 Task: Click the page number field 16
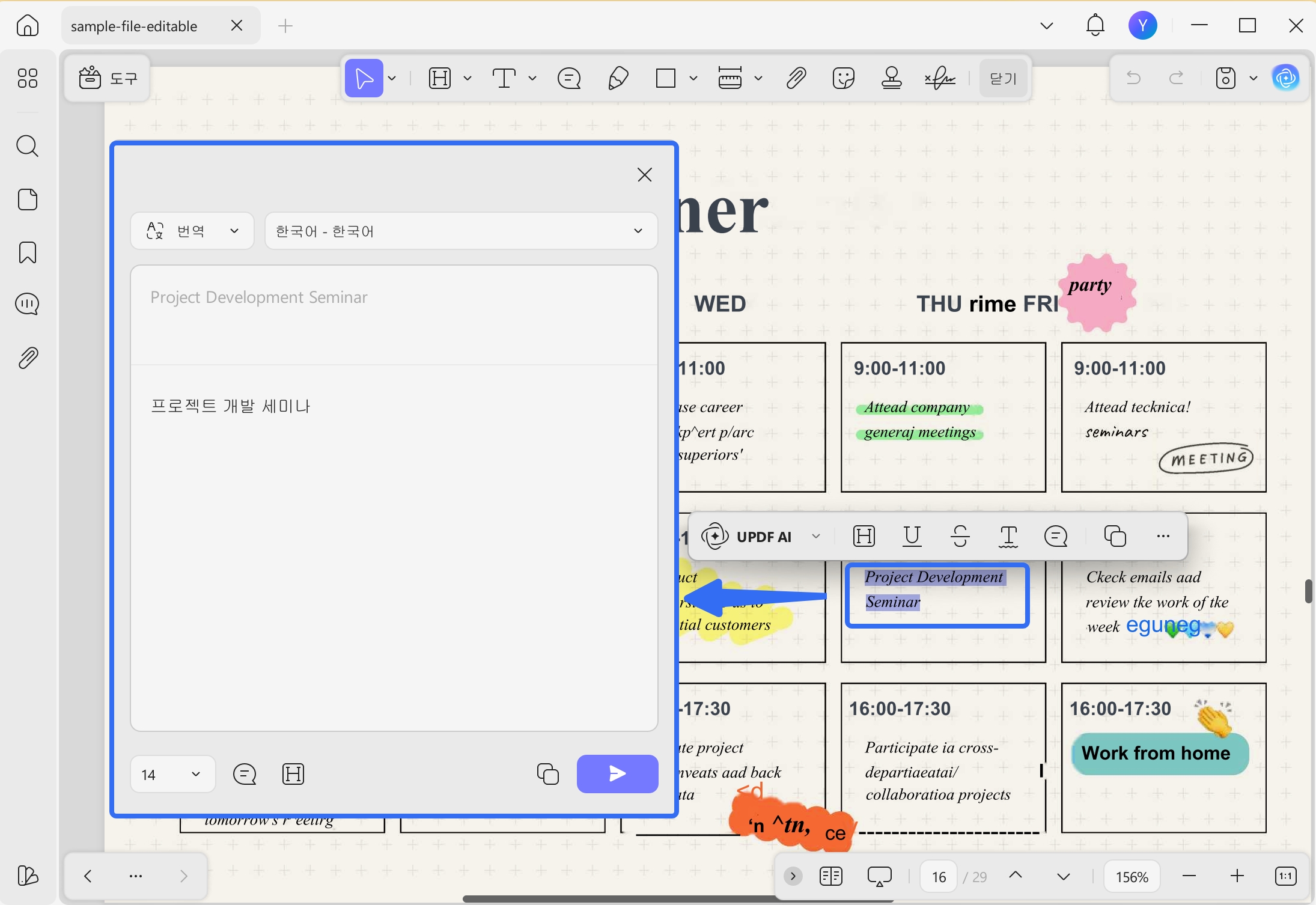939,877
